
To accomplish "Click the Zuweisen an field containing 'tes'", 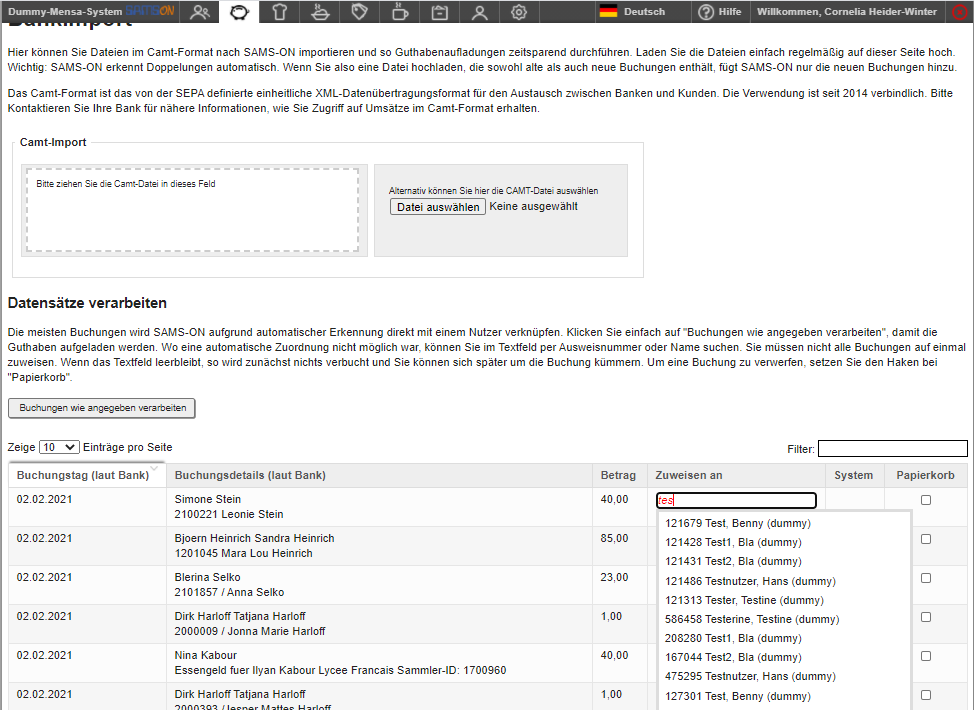I will 736,500.
